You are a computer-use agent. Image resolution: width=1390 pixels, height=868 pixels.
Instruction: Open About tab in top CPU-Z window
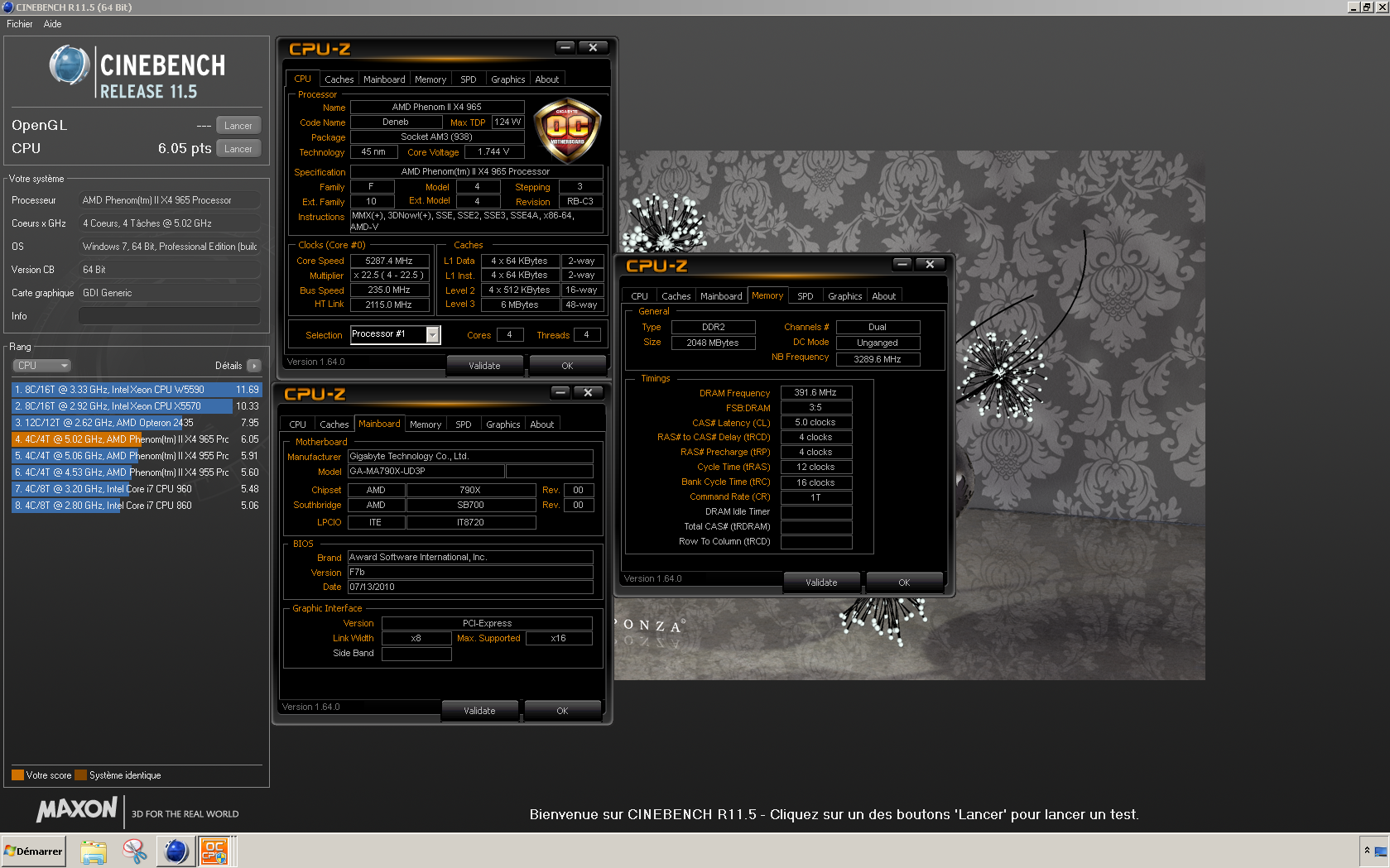pos(546,79)
